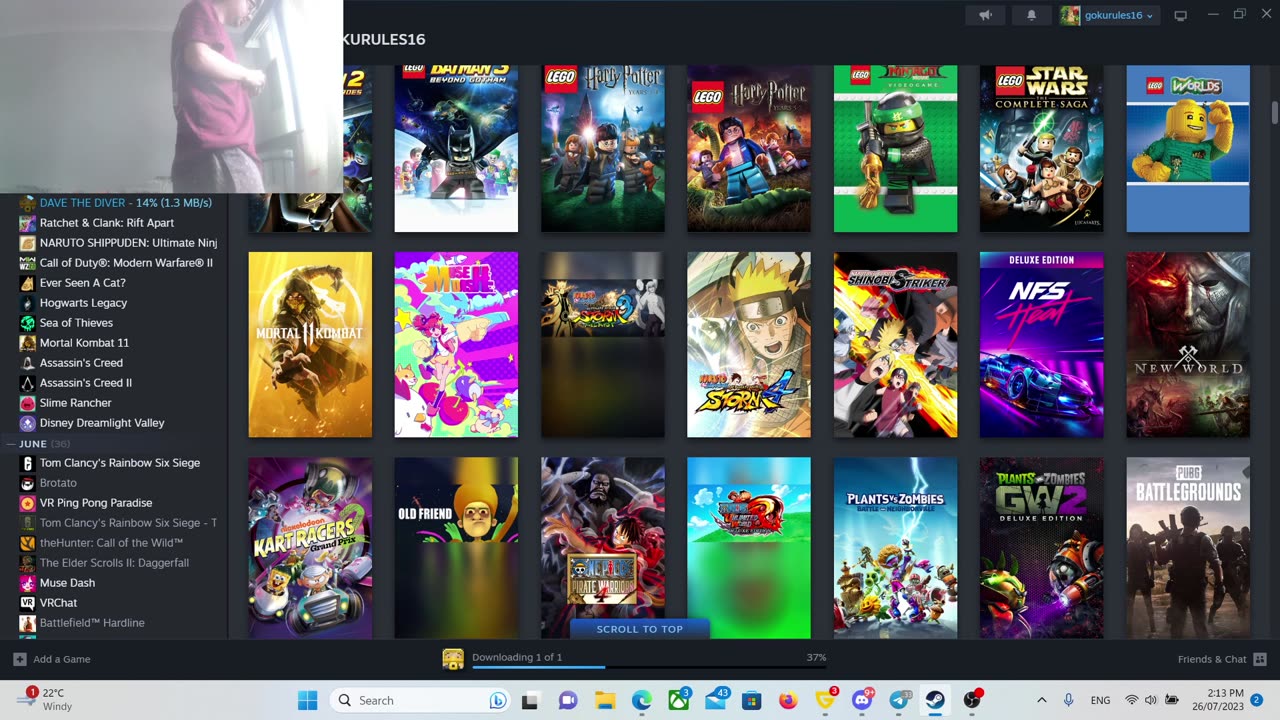Select Slime Rancher in the sidebar
Viewport: 1280px width, 720px height.
75,403
